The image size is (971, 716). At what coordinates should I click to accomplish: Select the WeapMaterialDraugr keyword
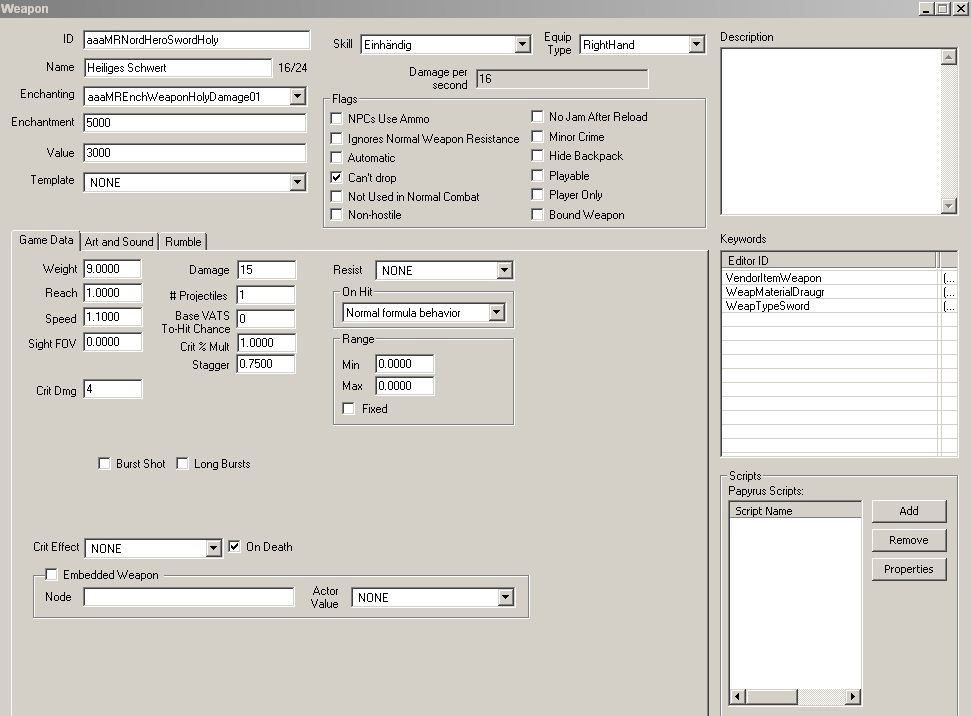(776, 292)
